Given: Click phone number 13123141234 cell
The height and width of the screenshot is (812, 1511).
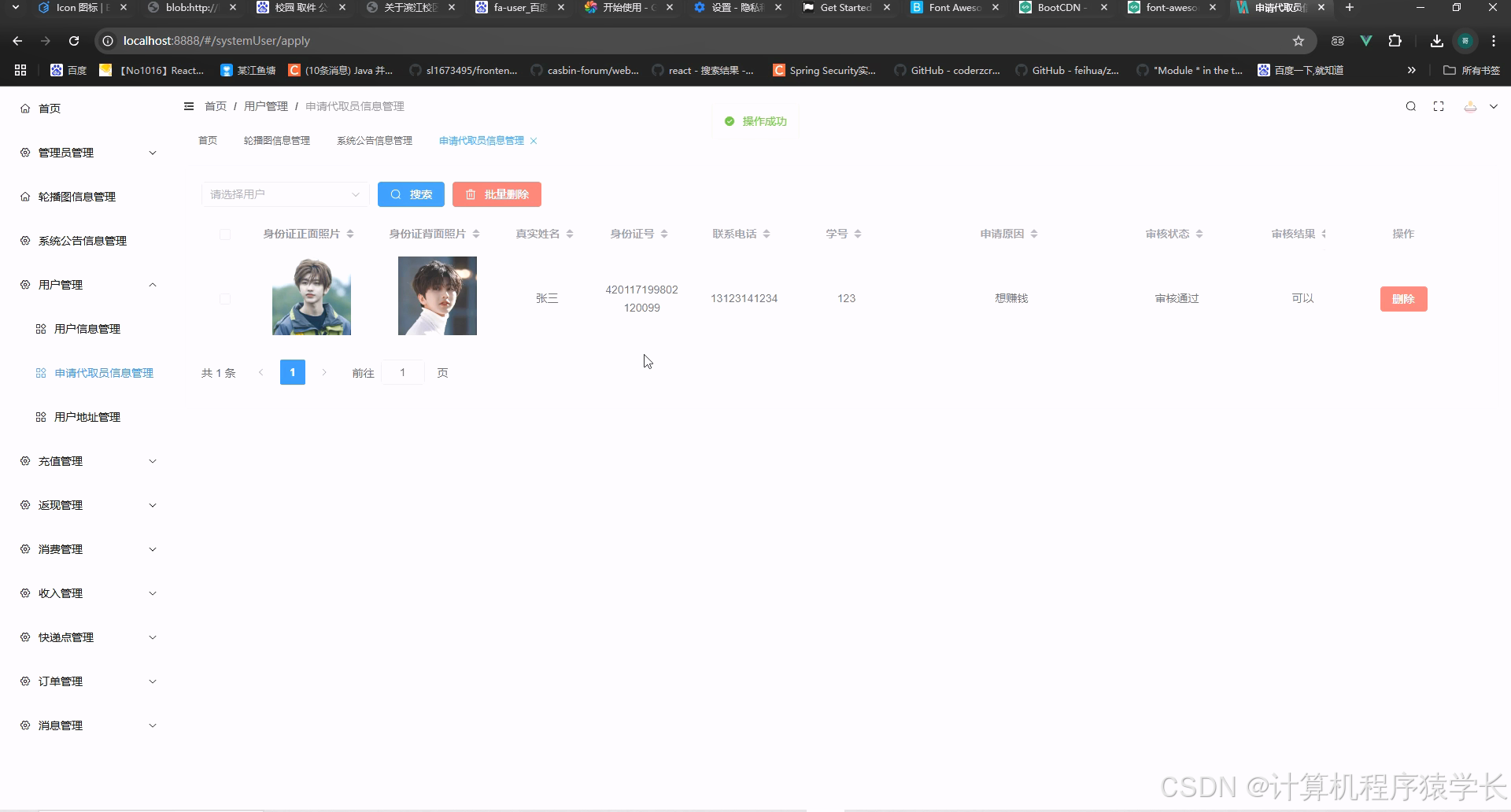Looking at the screenshot, I should 744,299.
